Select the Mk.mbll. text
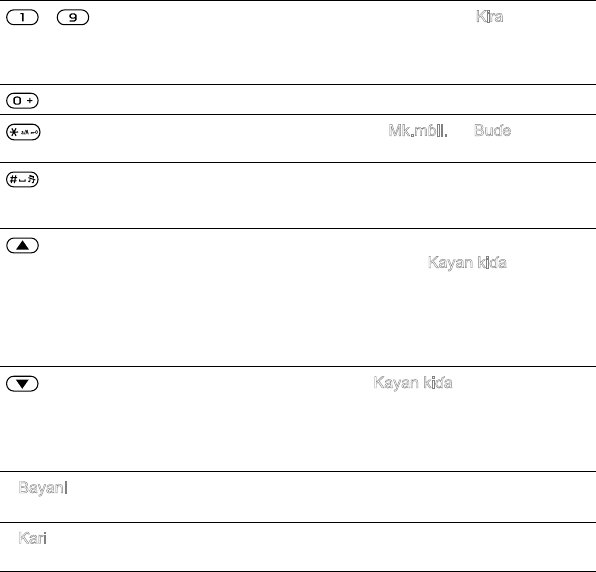596x572 pixels. pyautogui.click(x=418, y=131)
